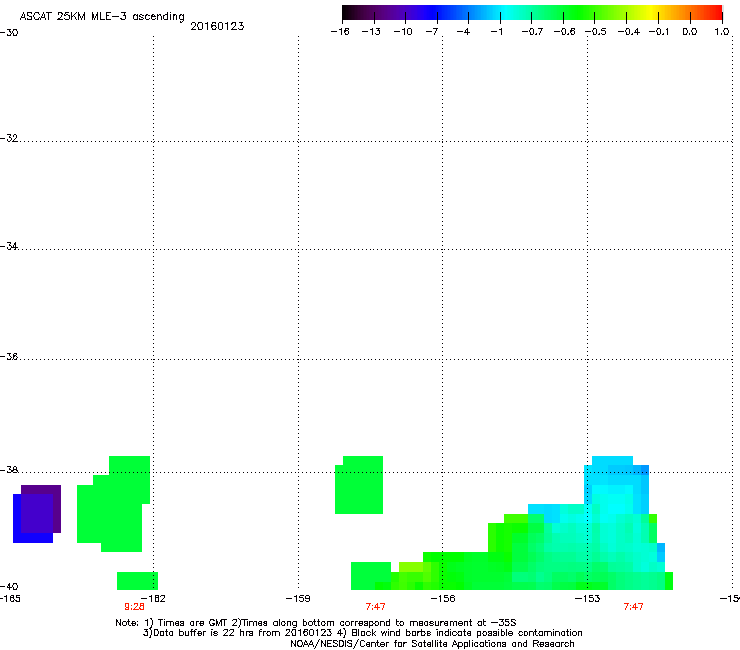Select the date label 20160123

tap(217, 26)
